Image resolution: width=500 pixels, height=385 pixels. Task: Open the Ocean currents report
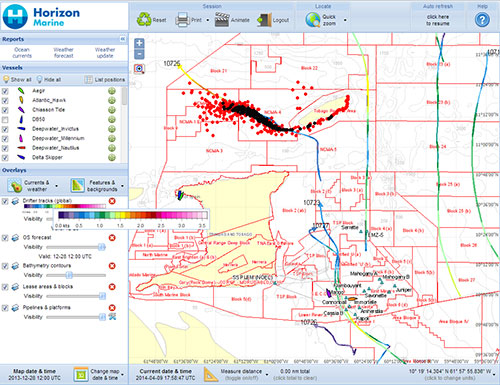pos(22,53)
